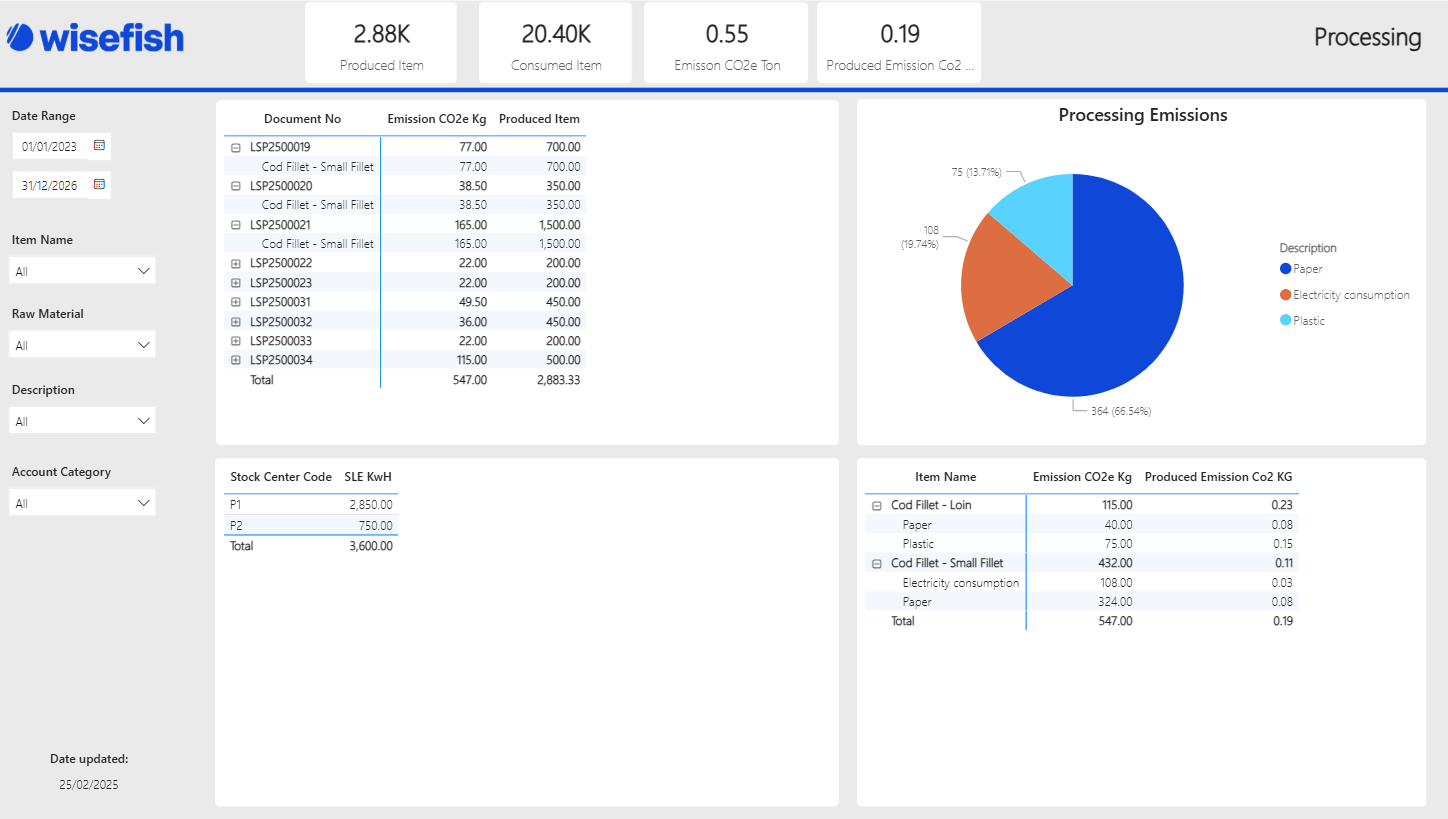Collapse the Cod Fillet - Loin group

click(x=877, y=506)
